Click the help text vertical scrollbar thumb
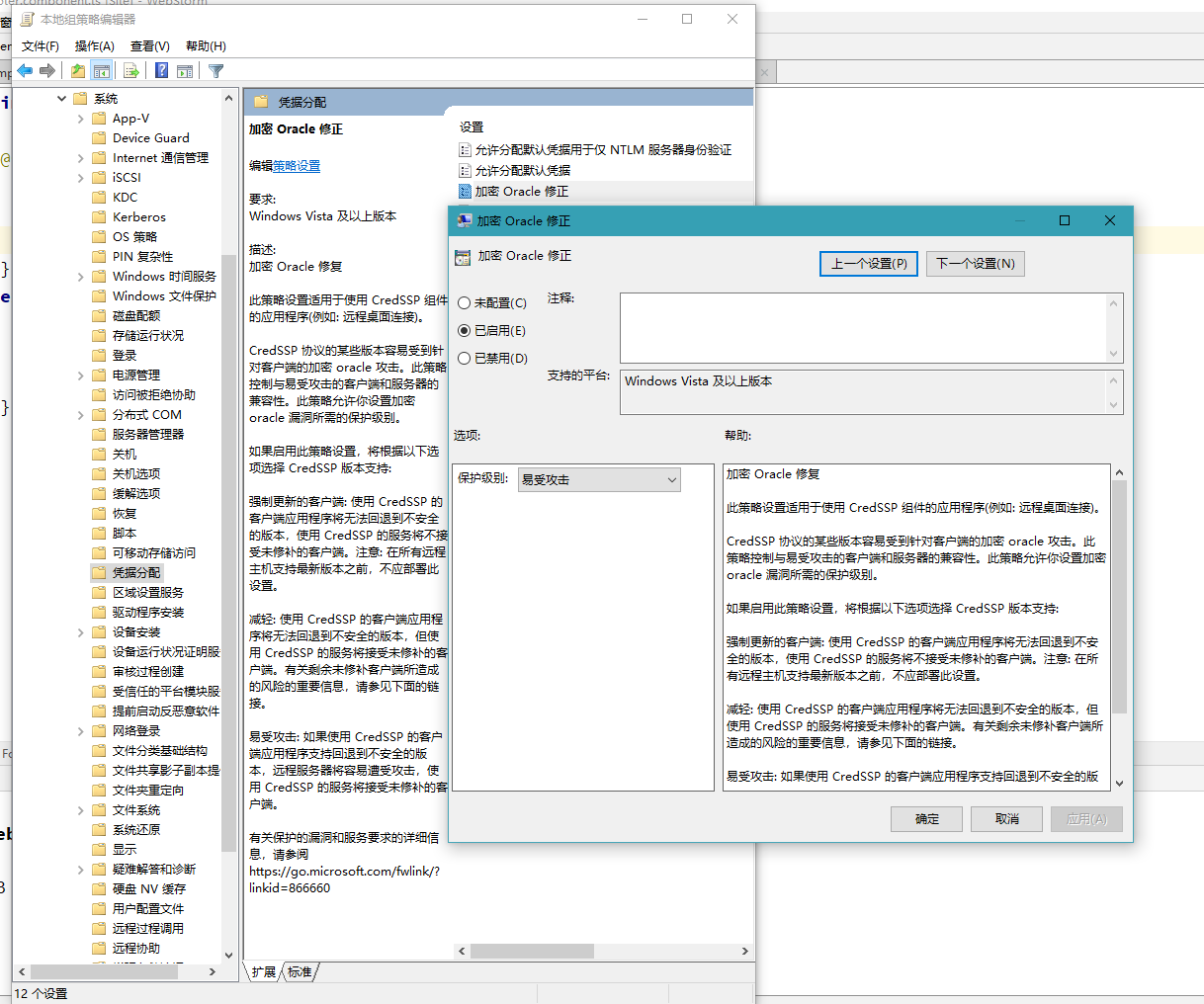The height and width of the screenshot is (1004, 1204). [x=1119, y=597]
